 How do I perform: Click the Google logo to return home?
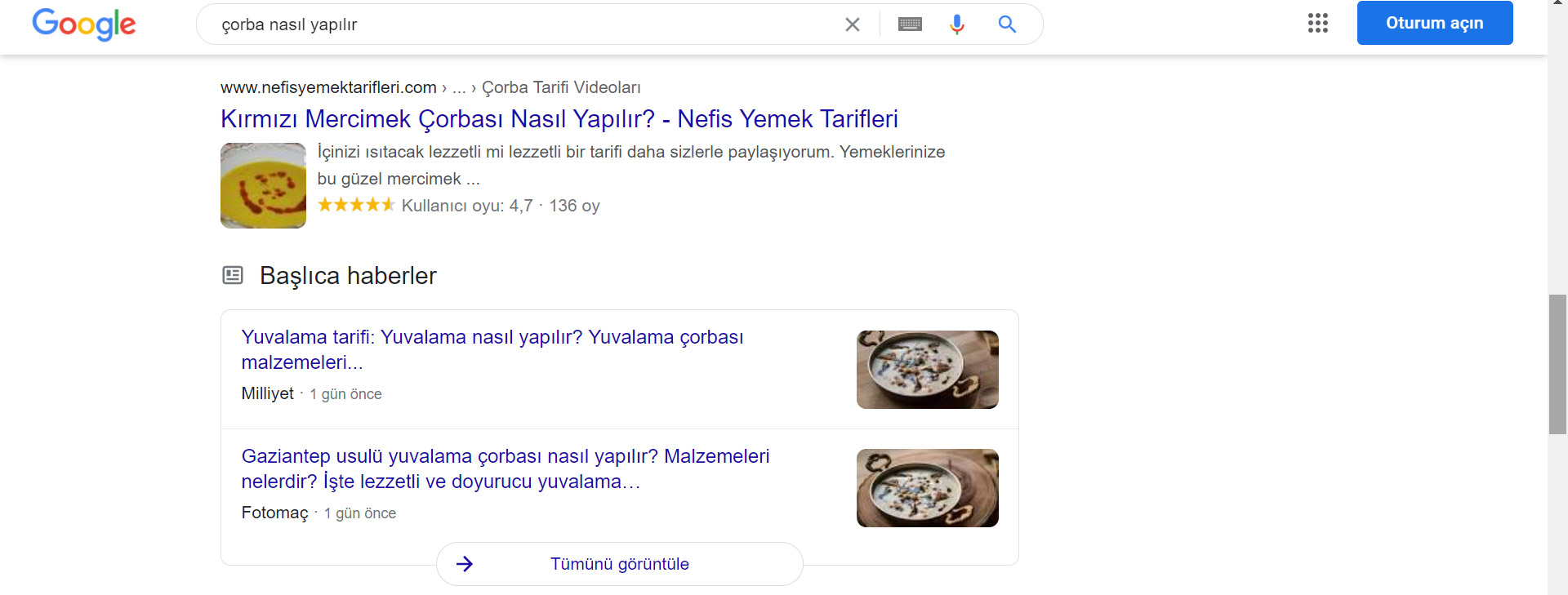[83, 24]
